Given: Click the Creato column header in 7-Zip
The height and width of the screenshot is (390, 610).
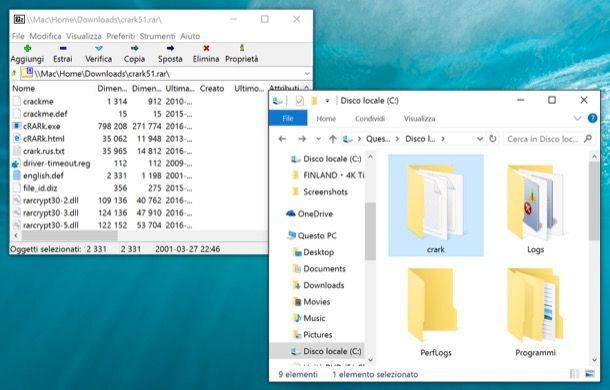Looking at the screenshot, I should [x=212, y=88].
